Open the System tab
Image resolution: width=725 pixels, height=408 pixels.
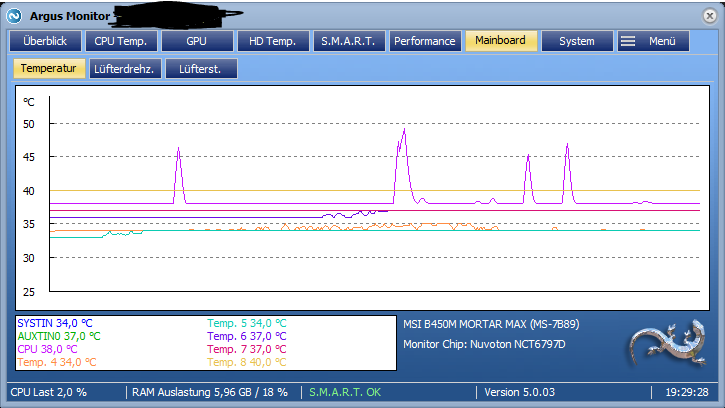(577, 41)
